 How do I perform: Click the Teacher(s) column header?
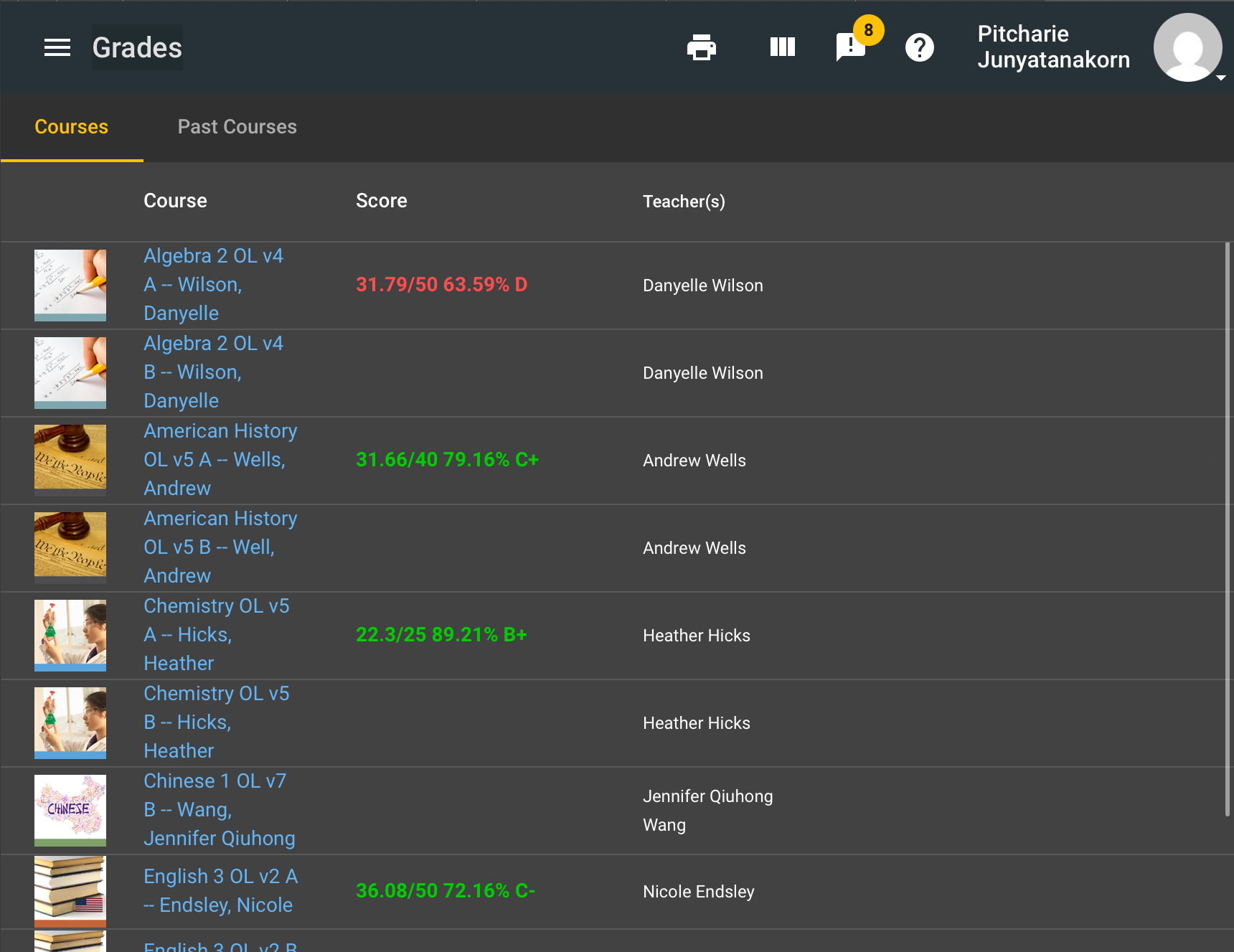(x=684, y=202)
